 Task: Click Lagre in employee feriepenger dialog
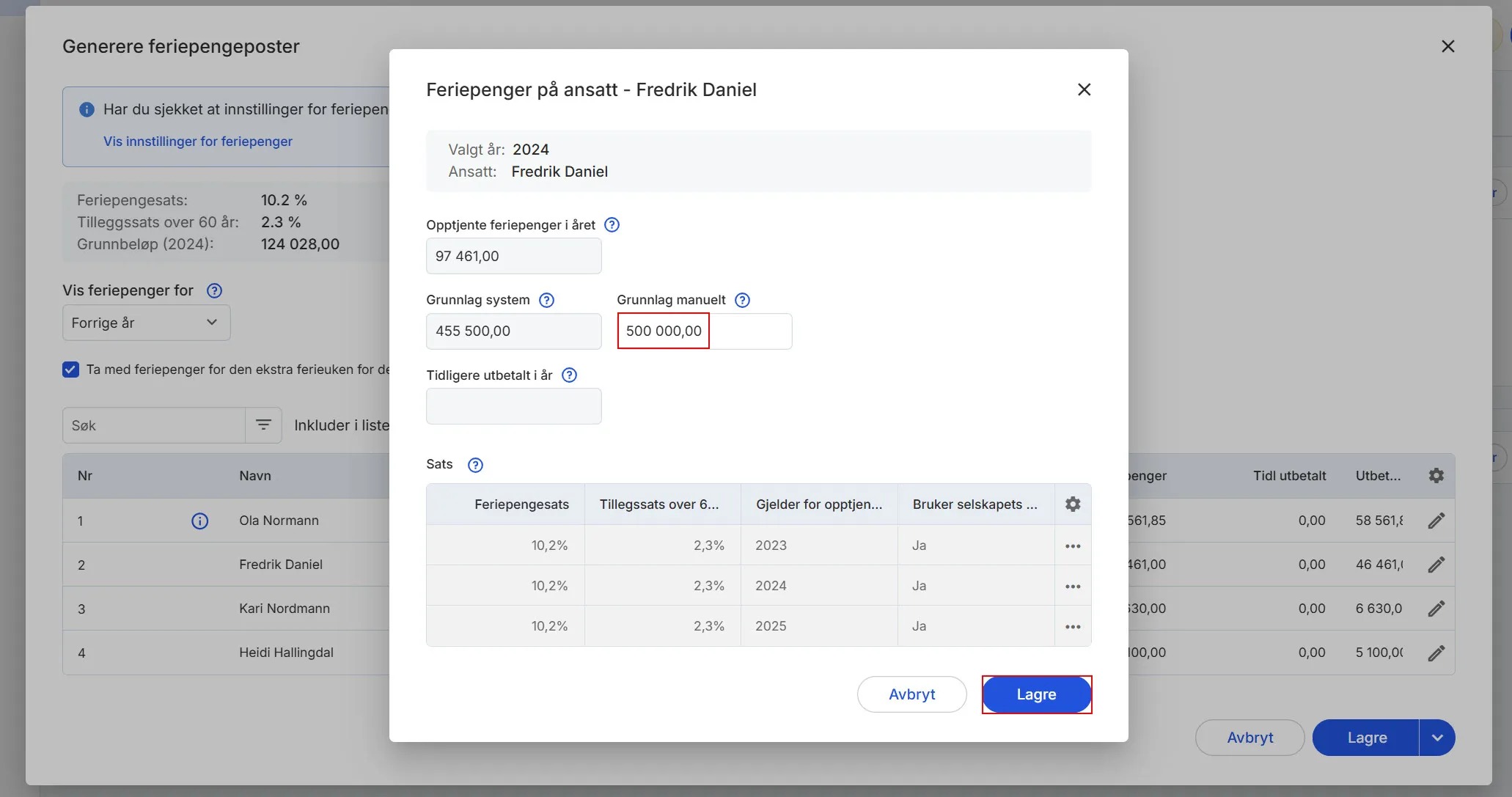(1036, 694)
